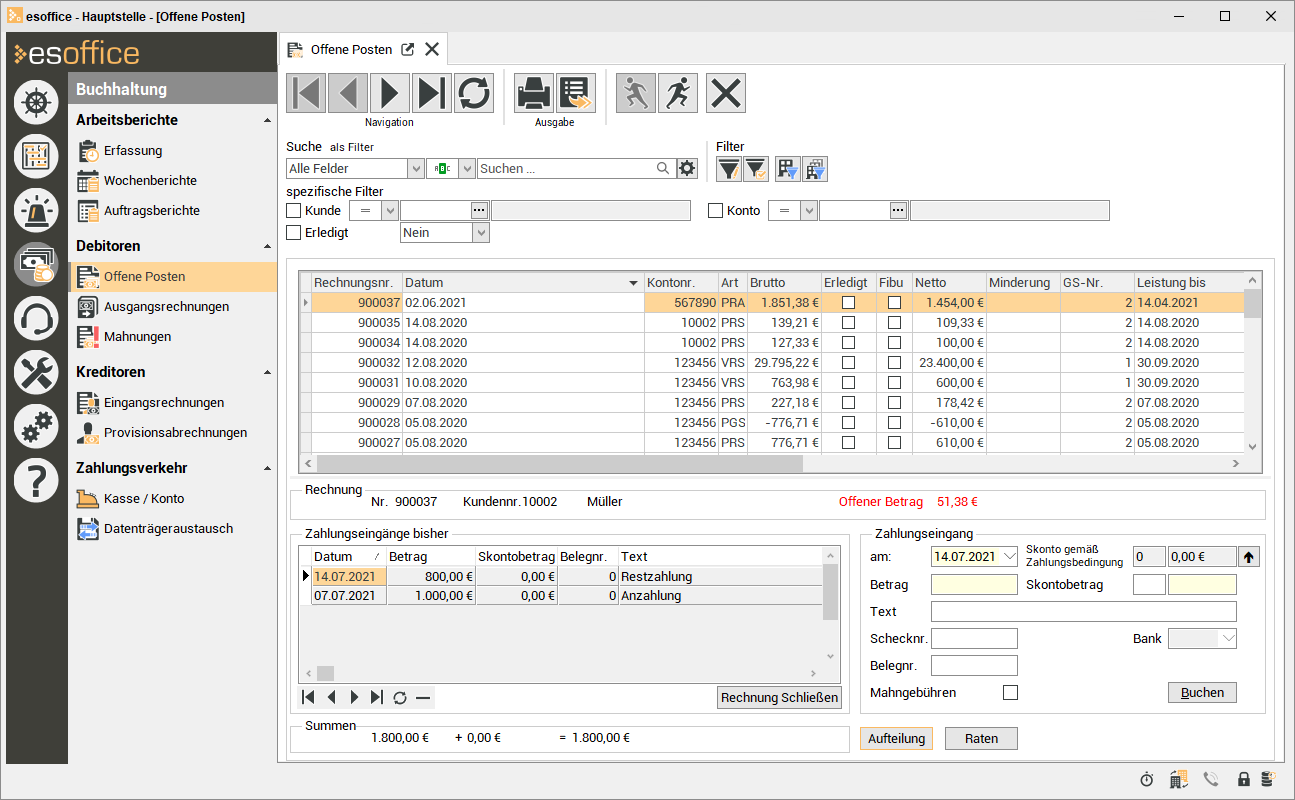Viewport: 1295px width, 800px height.
Task: Click the Buchen button
Action: click(1202, 692)
